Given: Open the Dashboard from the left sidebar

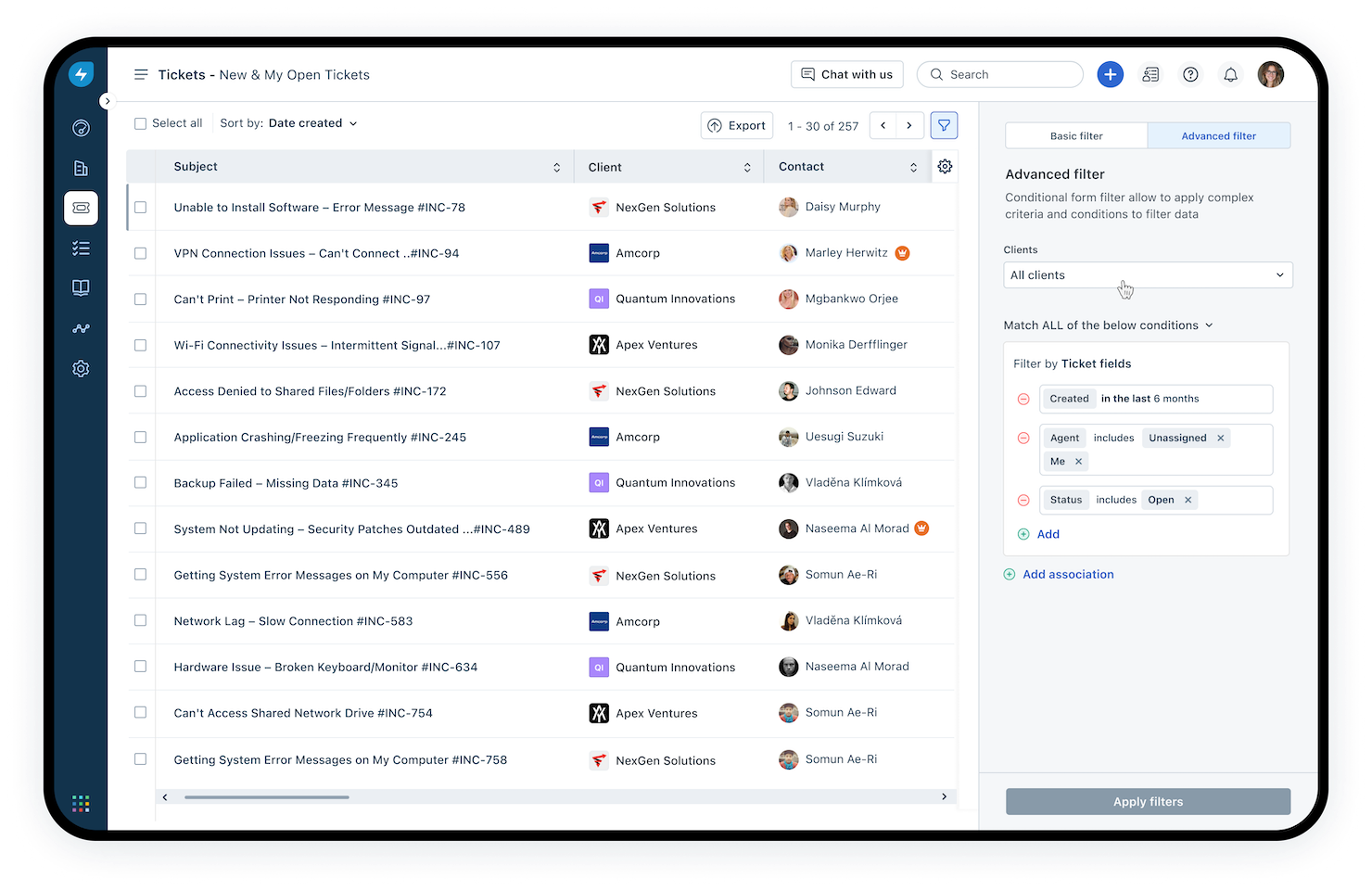Looking at the screenshot, I should 81,128.
